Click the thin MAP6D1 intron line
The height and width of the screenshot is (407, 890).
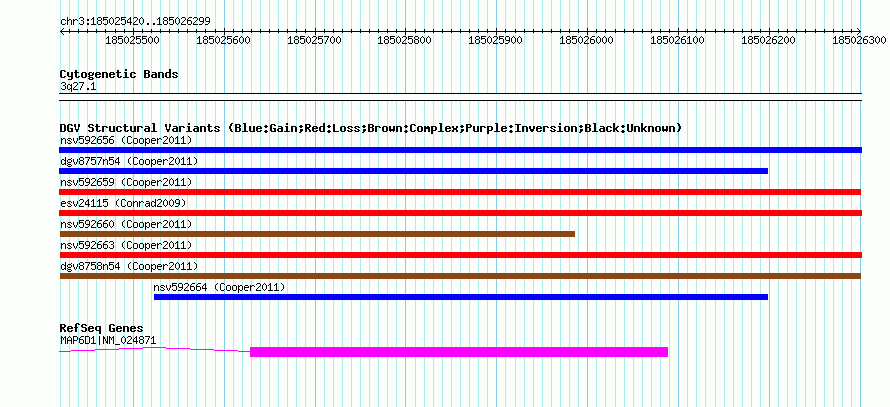click(154, 350)
